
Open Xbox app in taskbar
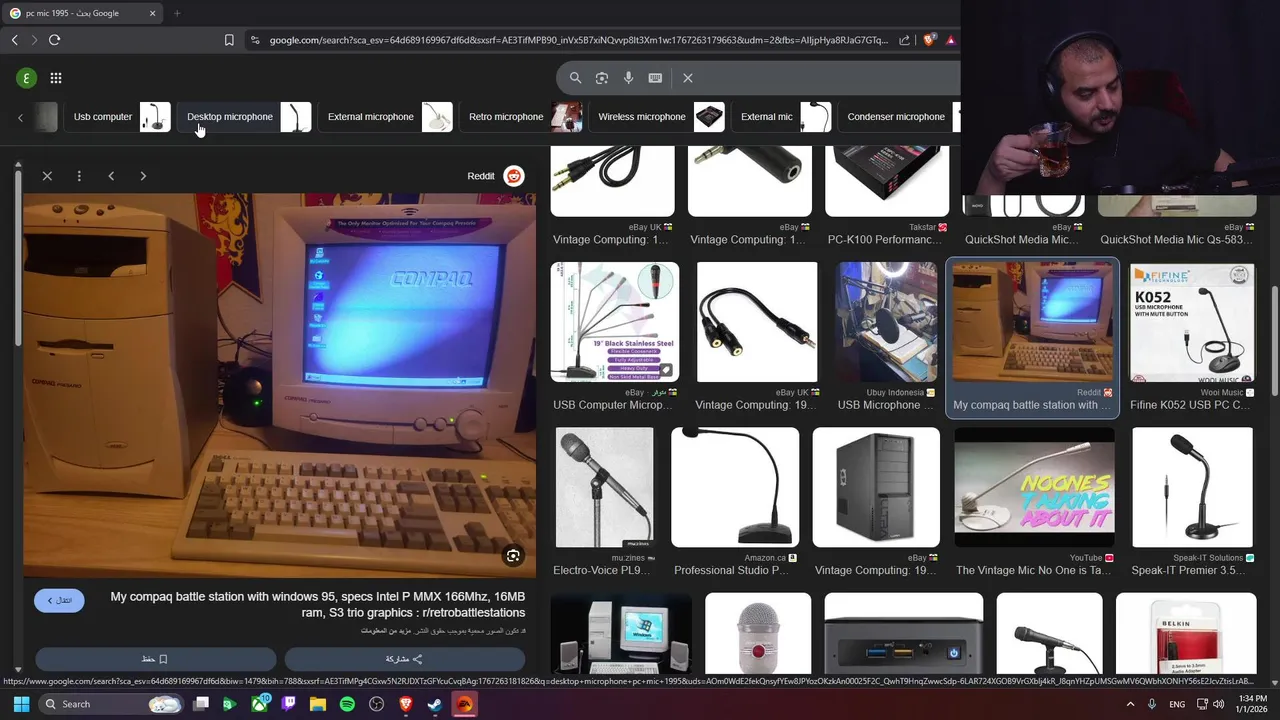coord(260,704)
